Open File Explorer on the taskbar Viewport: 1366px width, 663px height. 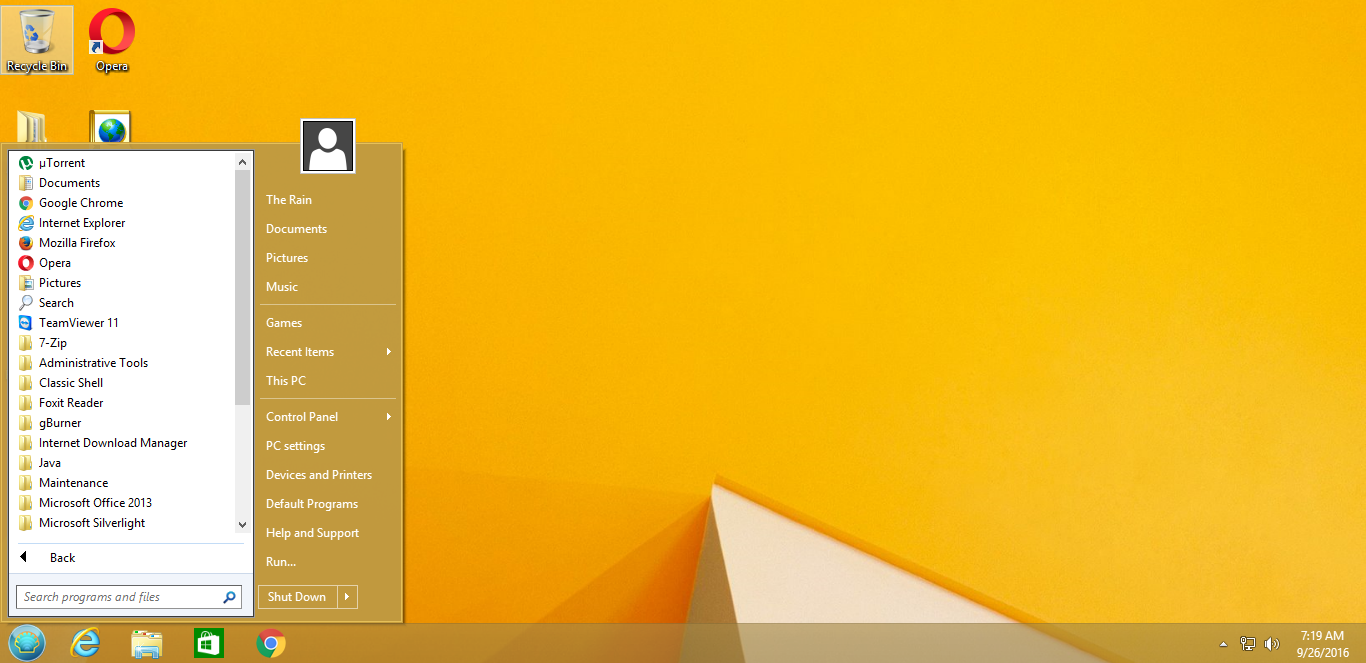tap(147, 643)
